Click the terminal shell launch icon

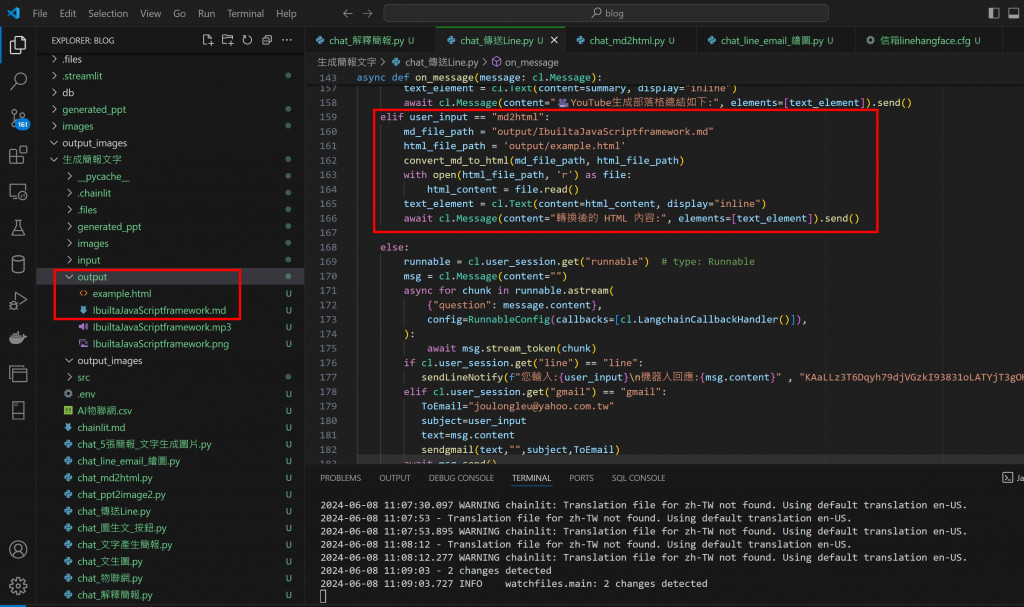1008,478
